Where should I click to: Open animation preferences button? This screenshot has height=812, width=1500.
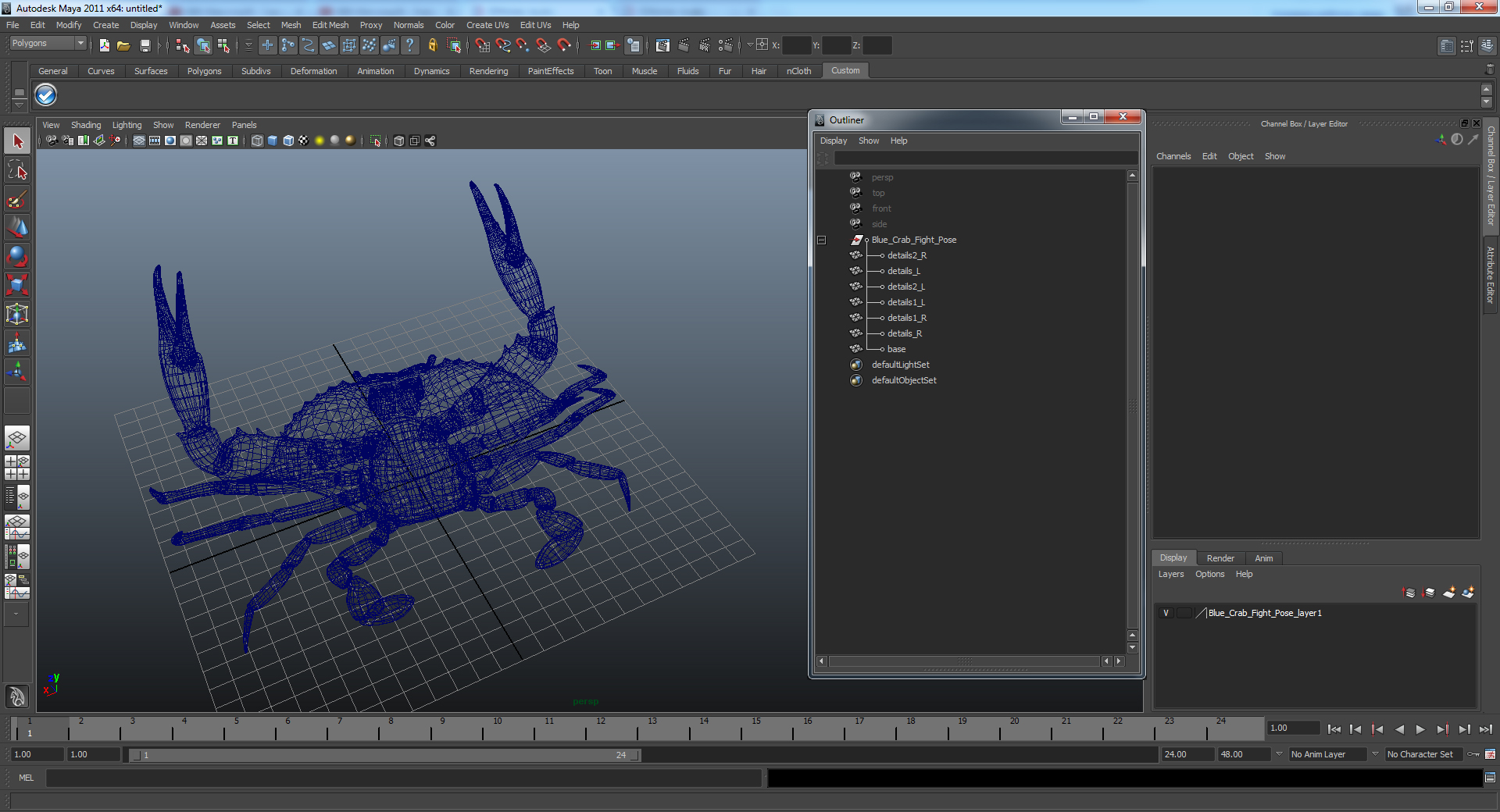pyautogui.click(x=1490, y=754)
